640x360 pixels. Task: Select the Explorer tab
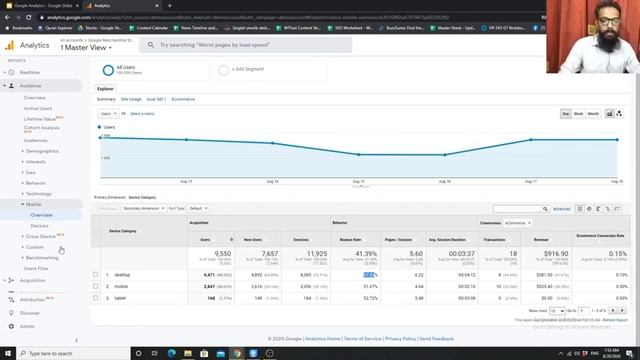tap(105, 89)
